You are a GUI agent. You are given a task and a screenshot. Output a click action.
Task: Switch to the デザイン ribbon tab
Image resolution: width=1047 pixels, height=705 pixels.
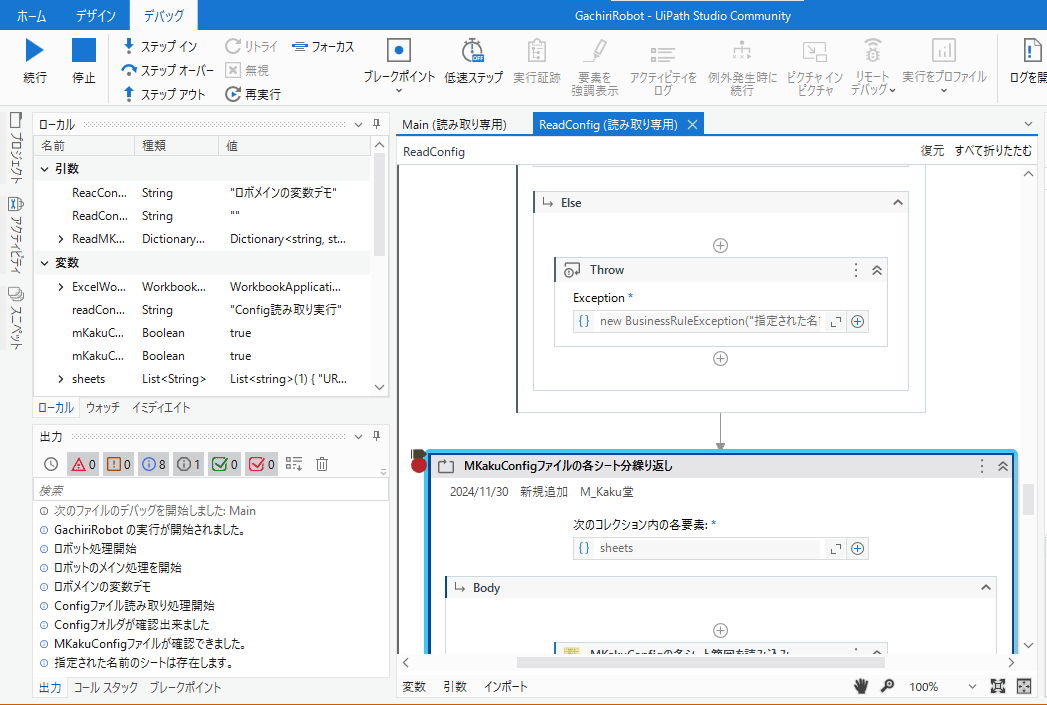point(95,15)
